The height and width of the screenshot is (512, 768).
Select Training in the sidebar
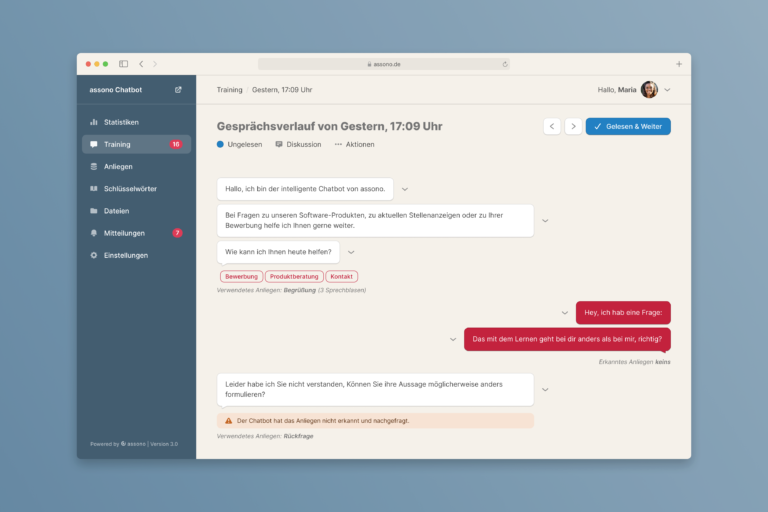click(x=136, y=144)
